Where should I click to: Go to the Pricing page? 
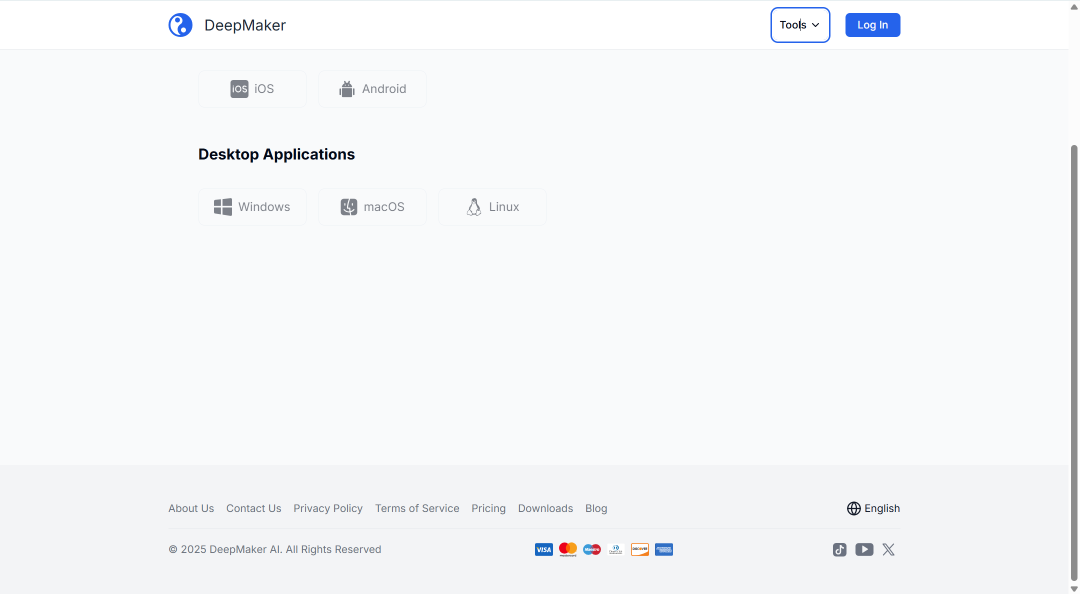[x=488, y=509]
